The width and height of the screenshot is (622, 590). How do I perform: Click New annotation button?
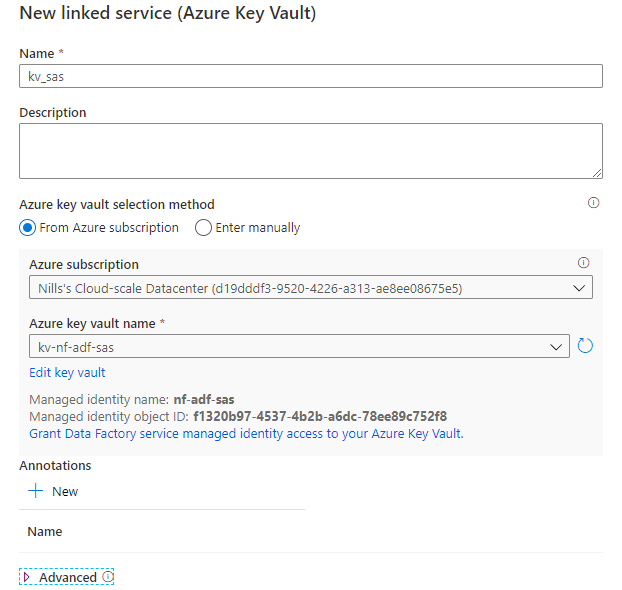tap(53, 491)
